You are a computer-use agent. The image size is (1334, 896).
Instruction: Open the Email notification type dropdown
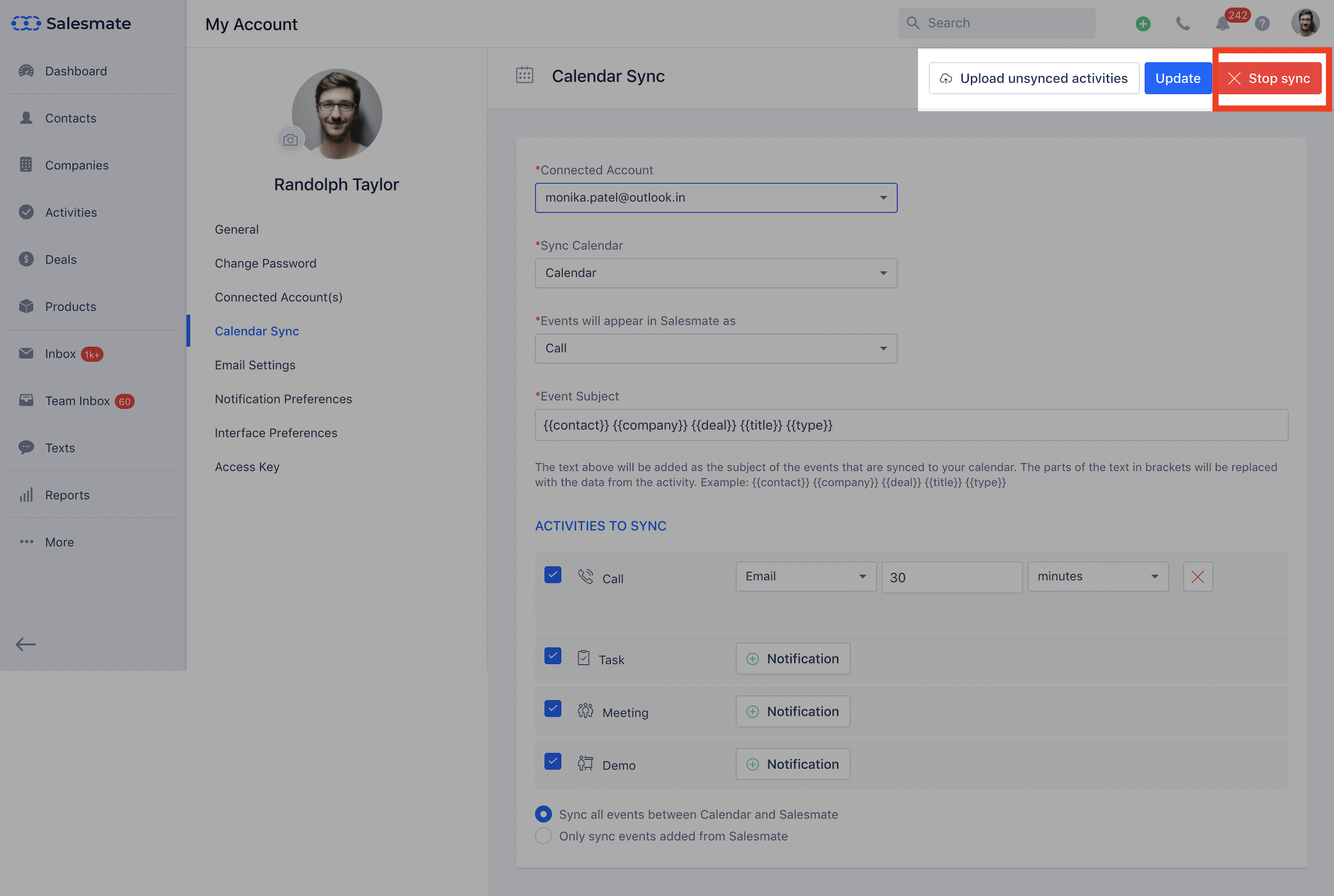click(x=806, y=576)
